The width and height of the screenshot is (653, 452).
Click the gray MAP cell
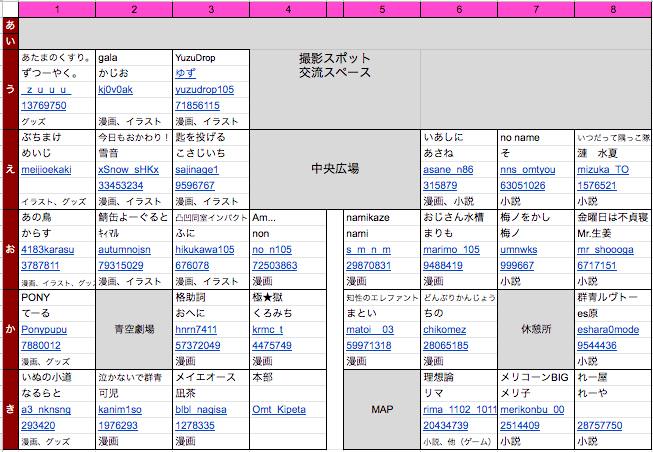[381, 409]
